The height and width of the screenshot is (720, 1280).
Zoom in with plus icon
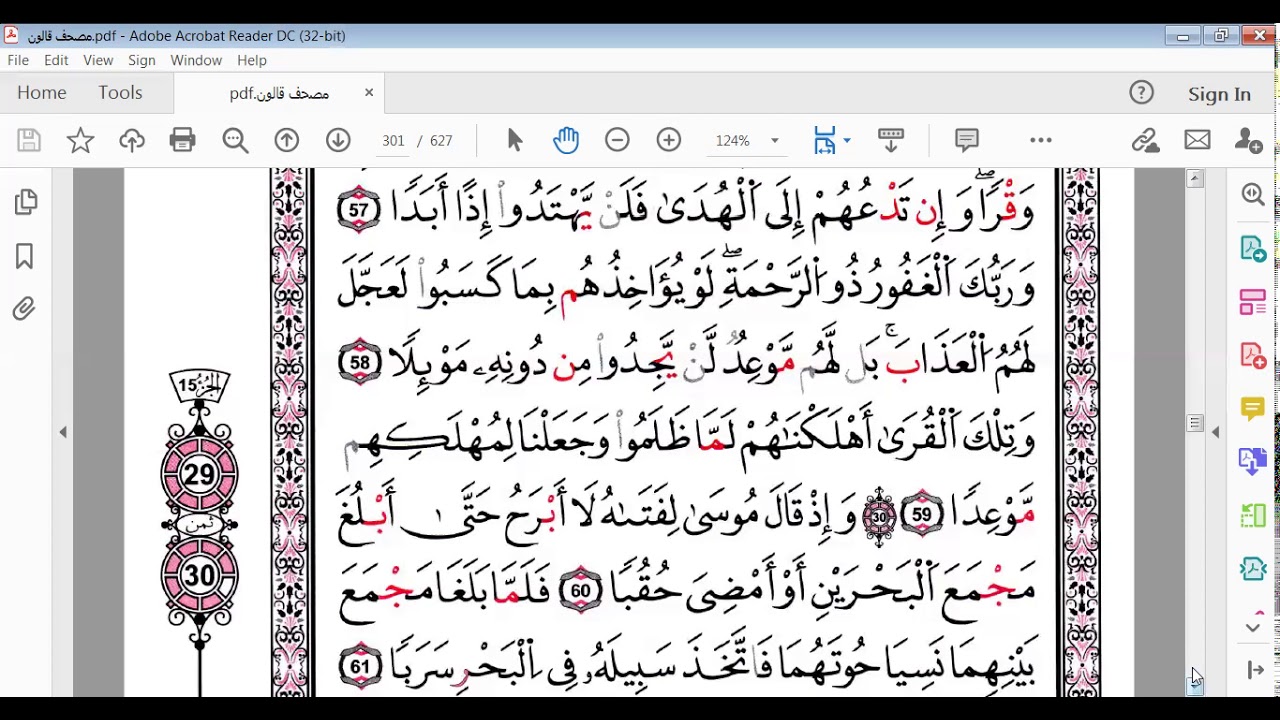[x=669, y=141]
